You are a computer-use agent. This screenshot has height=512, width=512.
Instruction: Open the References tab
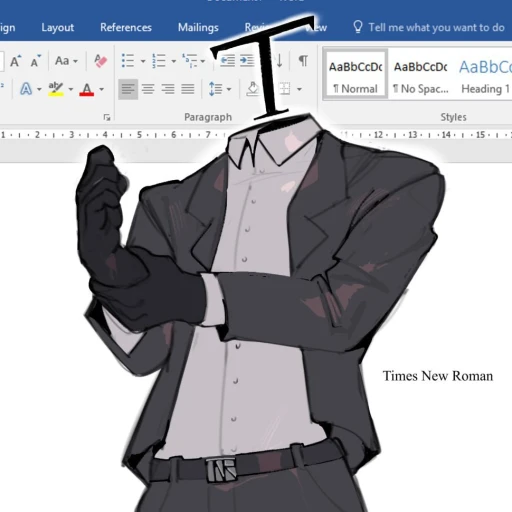coord(126,27)
